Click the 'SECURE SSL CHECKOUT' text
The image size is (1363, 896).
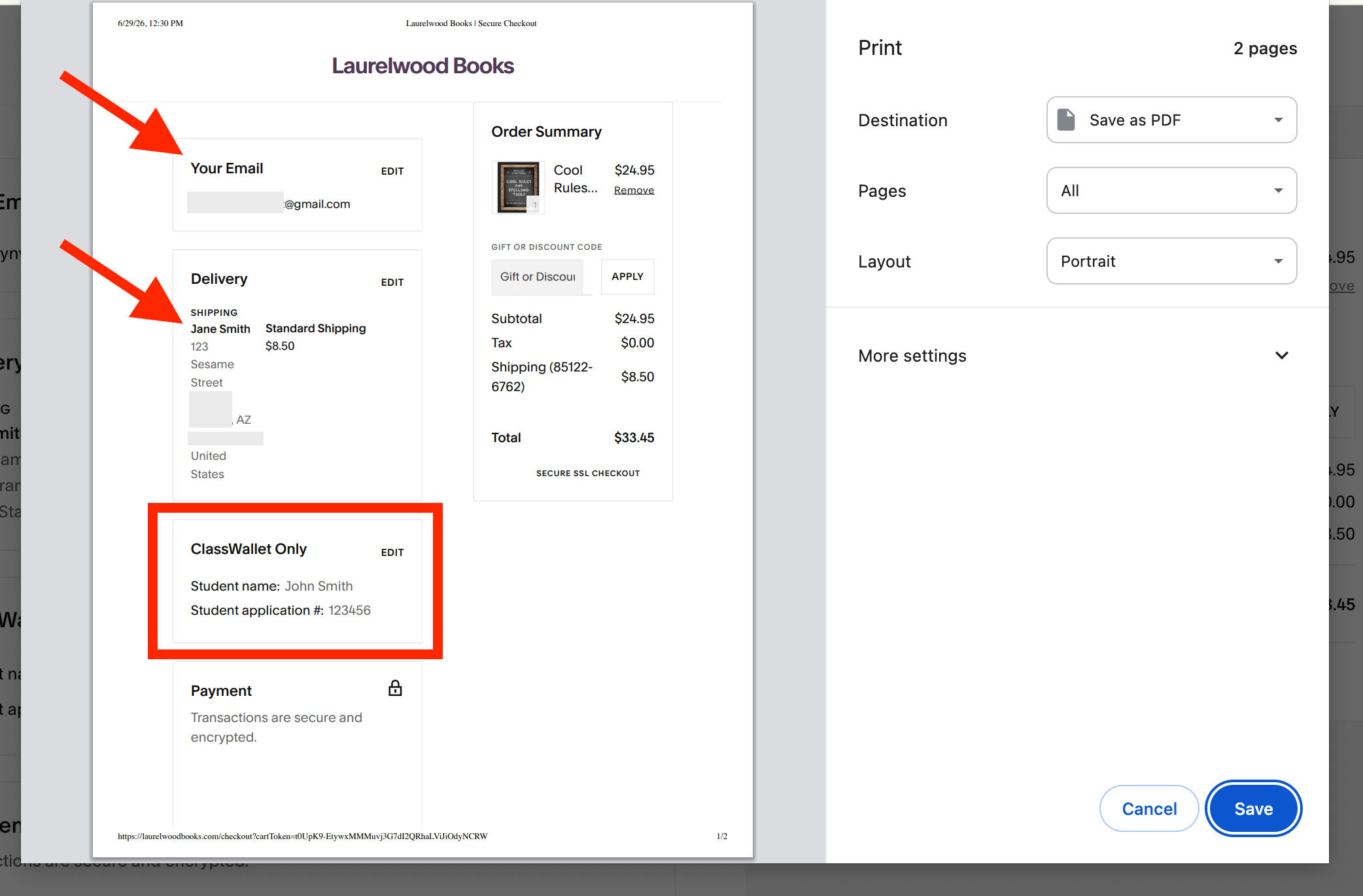point(588,474)
